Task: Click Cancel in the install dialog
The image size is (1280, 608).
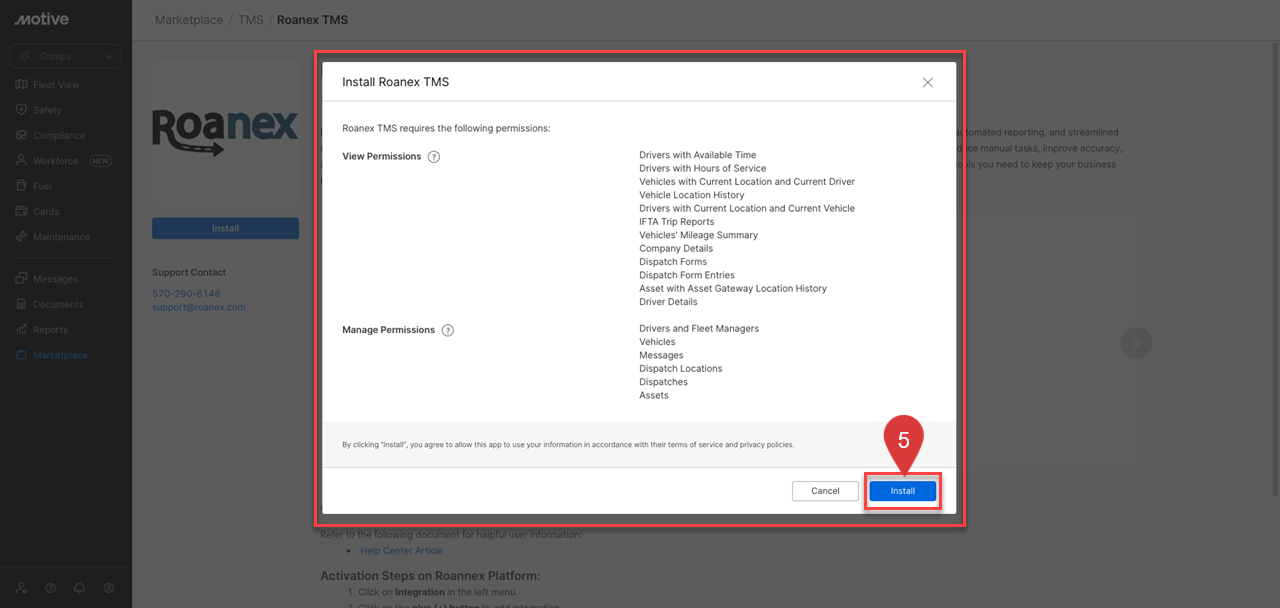Action: [825, 491]
